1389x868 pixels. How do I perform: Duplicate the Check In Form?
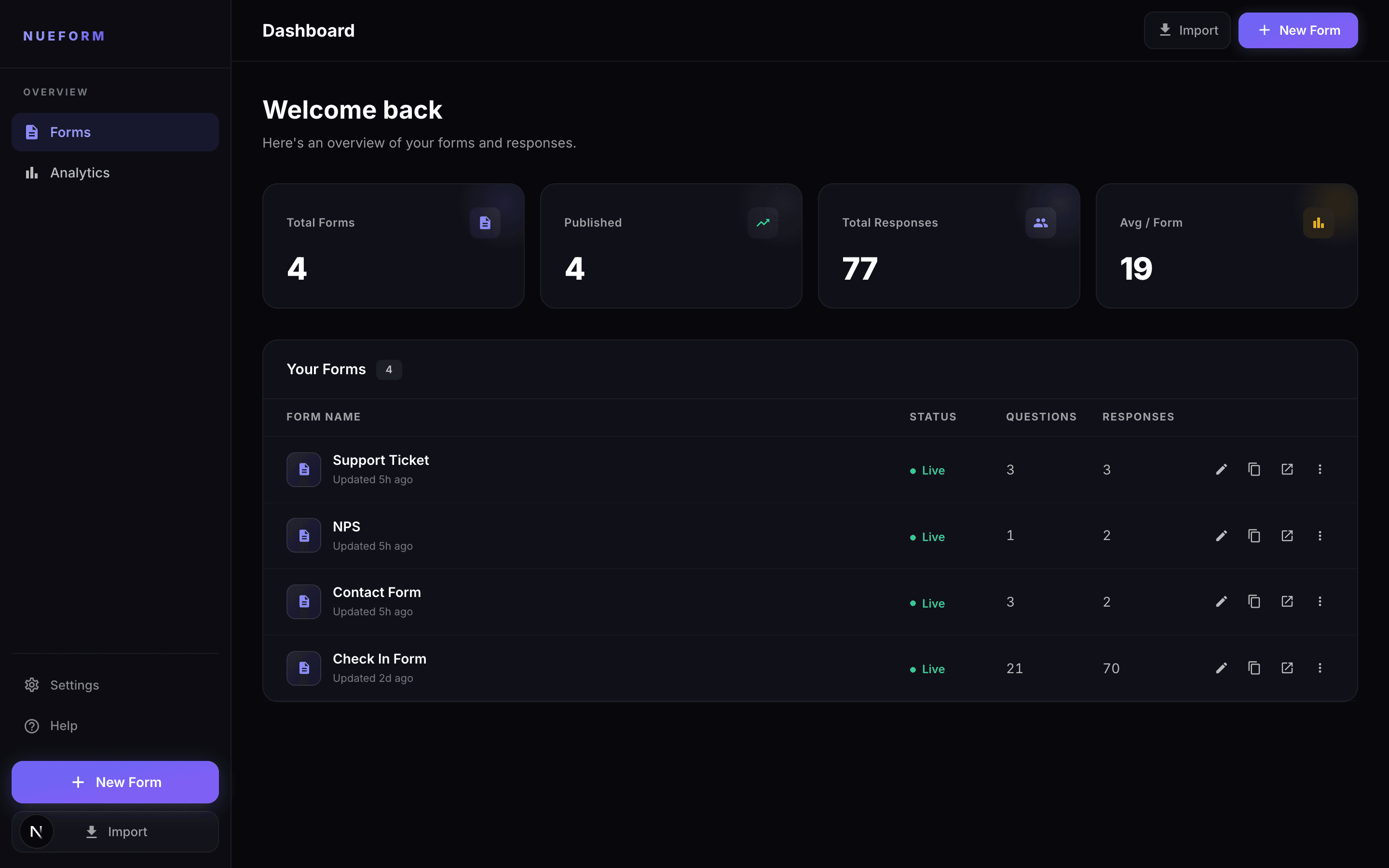click(1254, 668)
